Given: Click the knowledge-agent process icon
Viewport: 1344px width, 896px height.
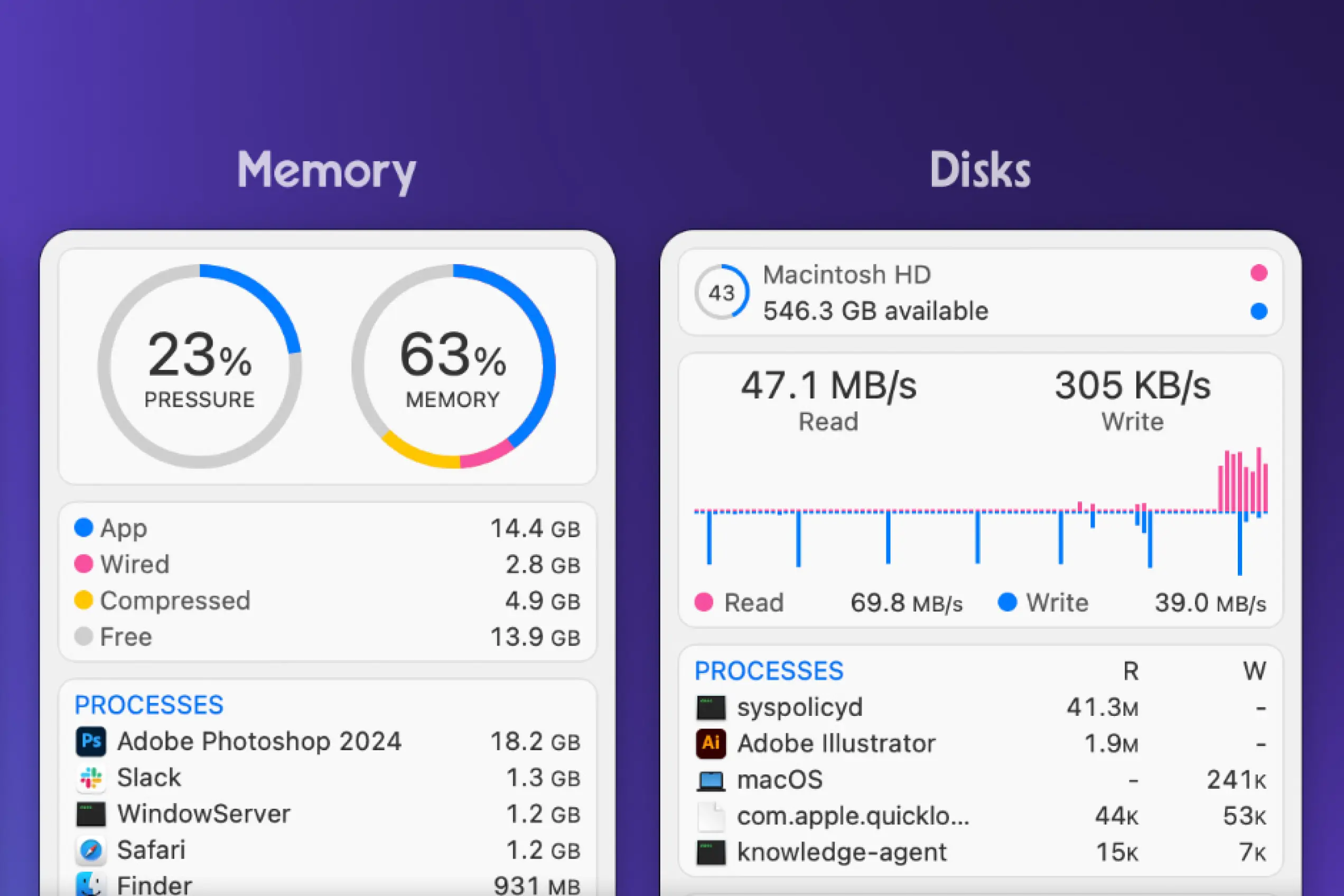Looking at the screenshot, I should [711, 853].
